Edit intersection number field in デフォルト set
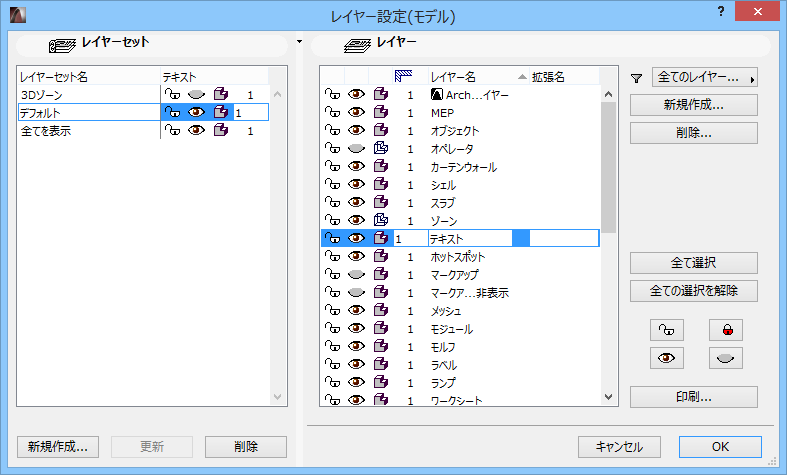 tap(251, 112)
